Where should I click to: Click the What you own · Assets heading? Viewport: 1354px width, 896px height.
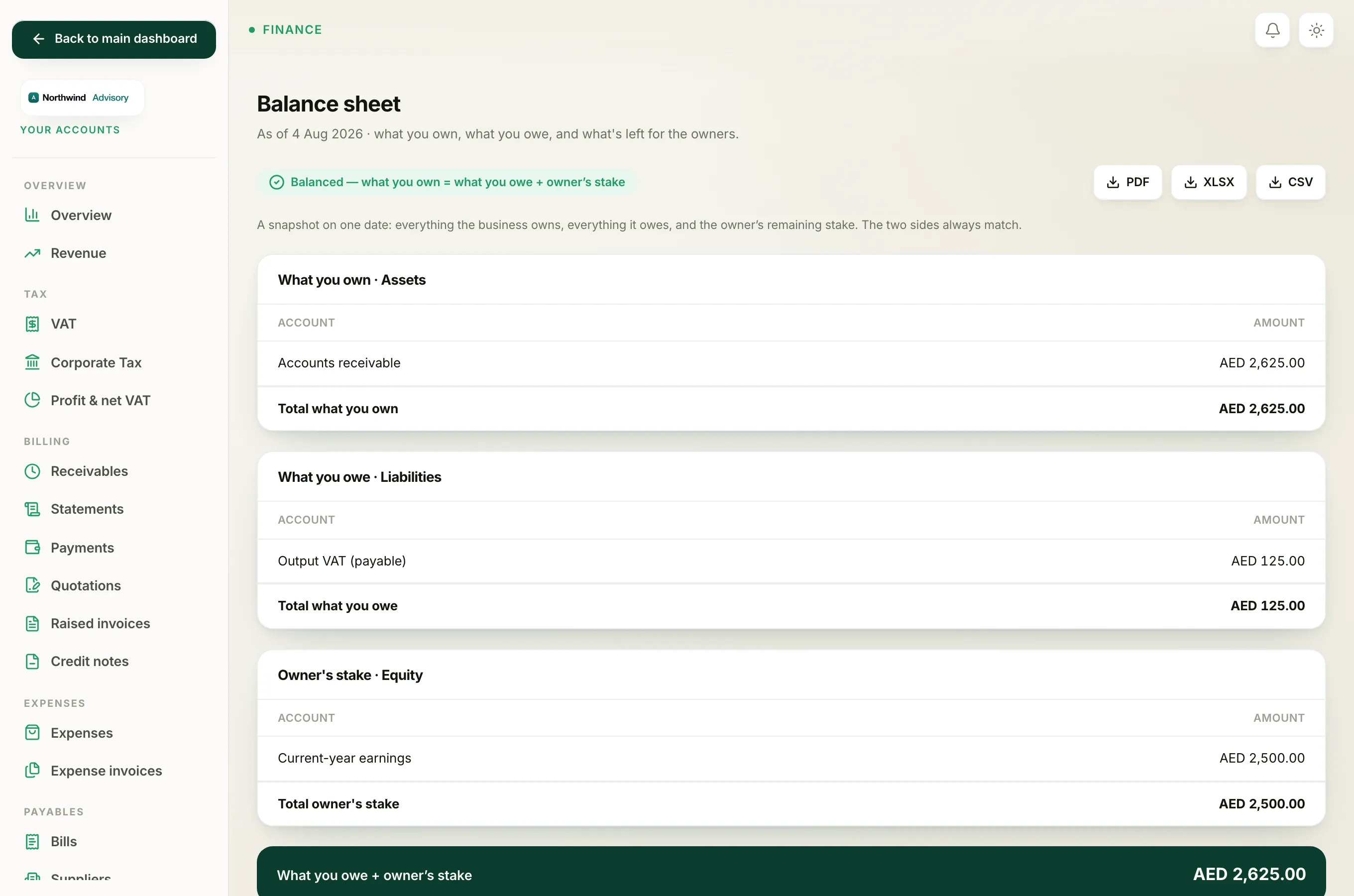click(x=351, y=280)
